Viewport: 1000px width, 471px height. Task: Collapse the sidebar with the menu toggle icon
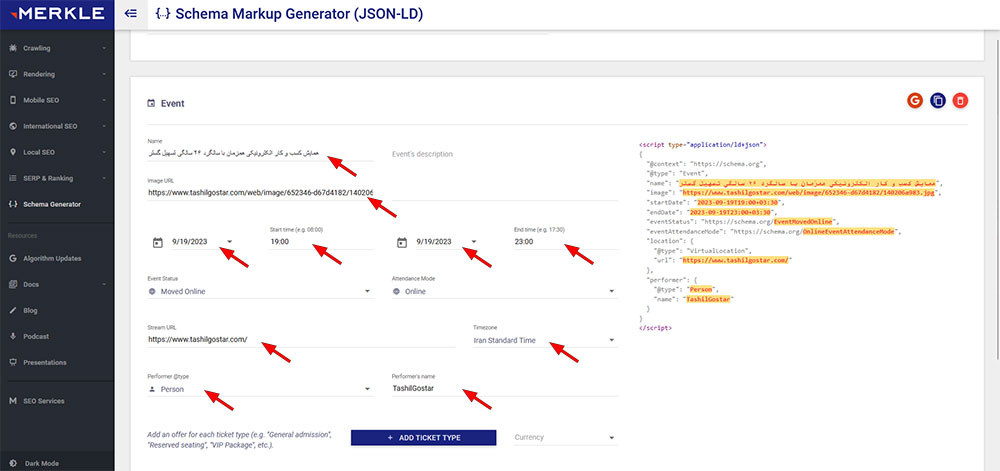point(131,13)
